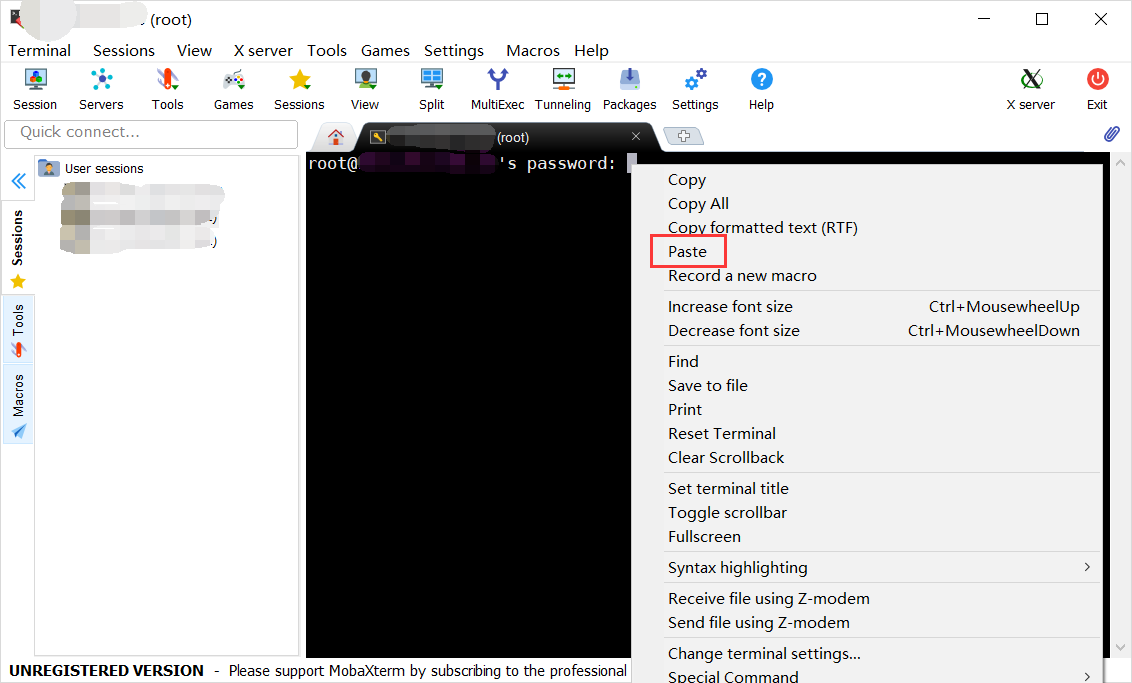Switch to the Macros side tab
Screen dimensions: 1132x683
[x=18, y=404]
